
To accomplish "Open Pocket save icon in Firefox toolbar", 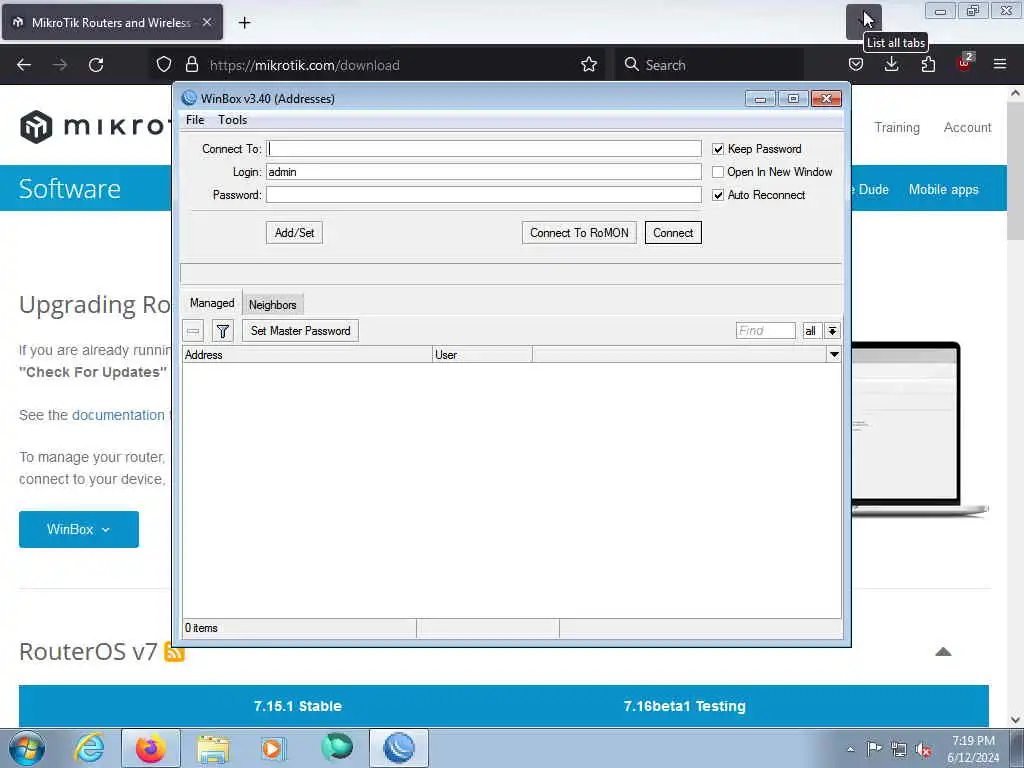I will click(856, 65).
